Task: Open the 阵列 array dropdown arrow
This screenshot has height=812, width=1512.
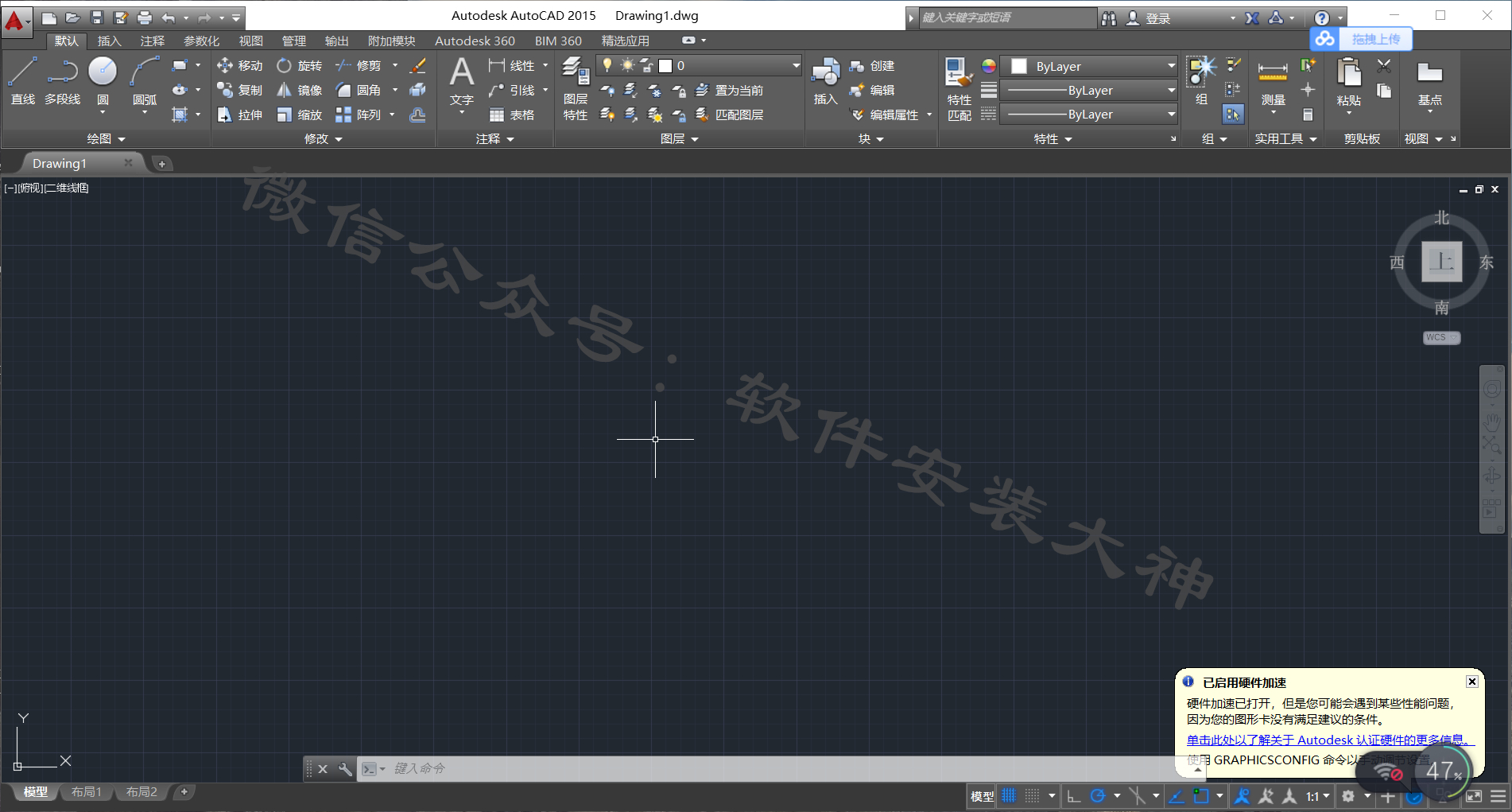Action: [x=392, y=115]
